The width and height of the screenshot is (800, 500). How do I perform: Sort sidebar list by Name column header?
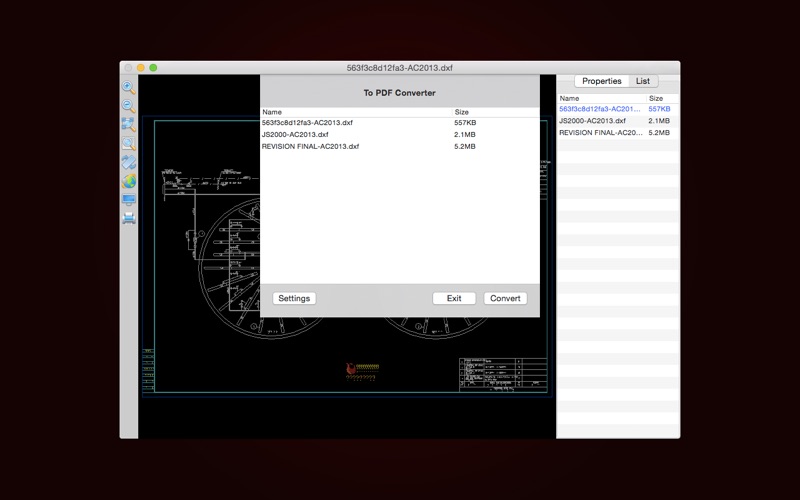tap(569, 98)
